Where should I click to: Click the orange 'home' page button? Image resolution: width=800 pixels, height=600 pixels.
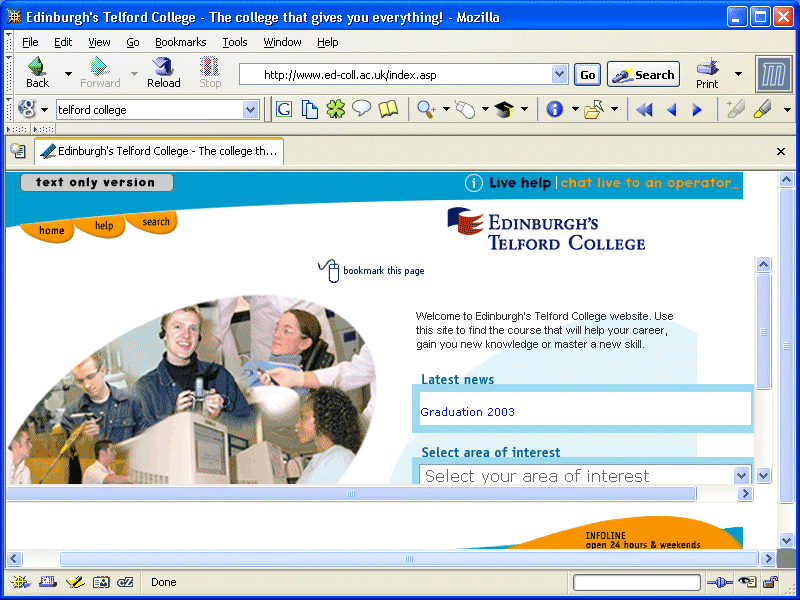click(48, 231)
